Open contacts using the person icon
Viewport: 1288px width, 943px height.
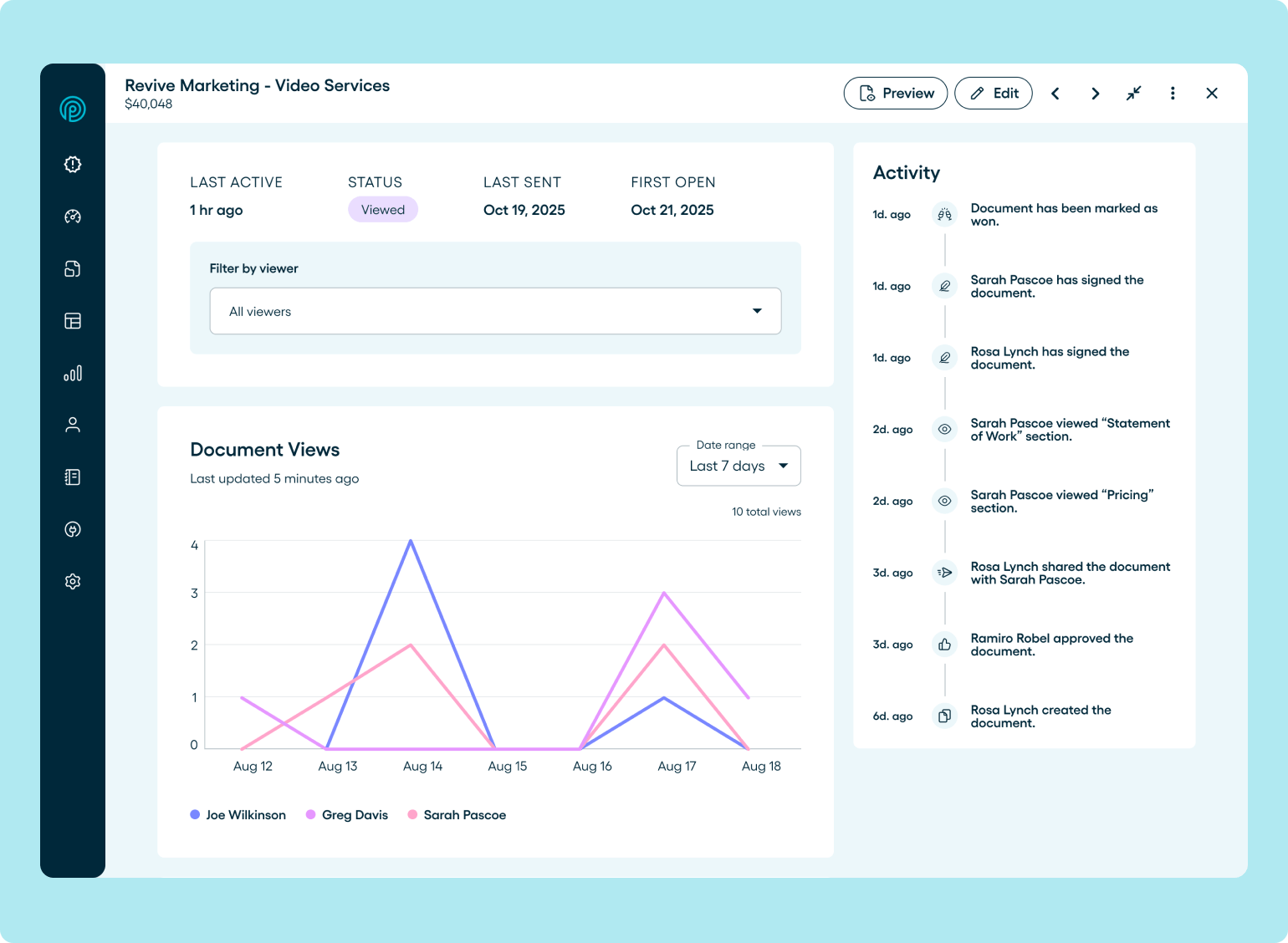pos(73,425)
